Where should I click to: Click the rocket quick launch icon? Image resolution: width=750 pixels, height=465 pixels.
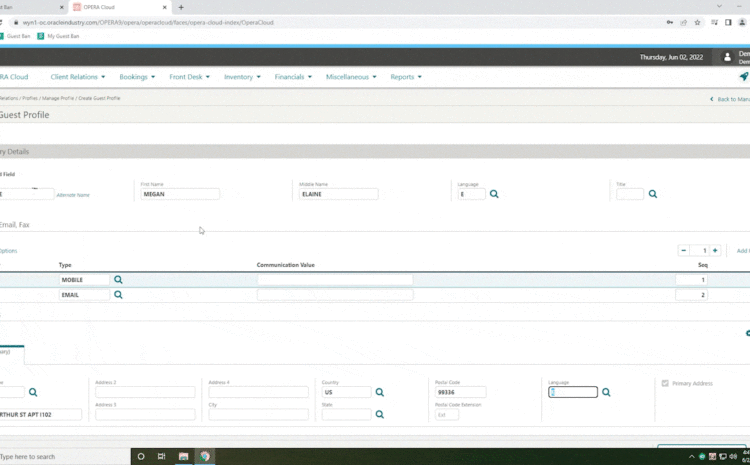coord(744,77)
